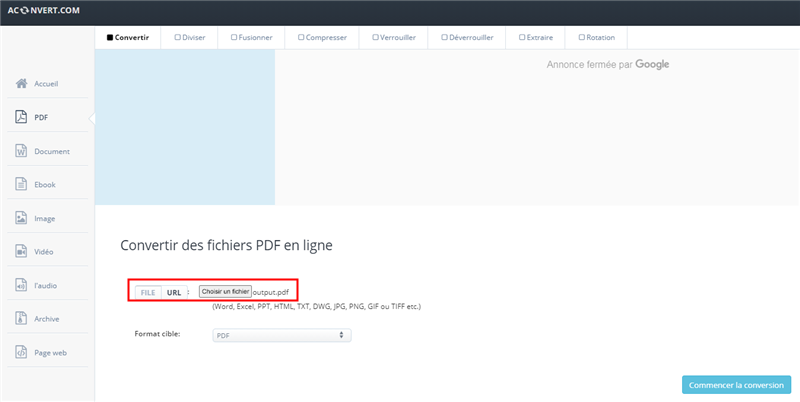Click the Format cible label
Image resolution: width=800 pixels, height=402 pixels.
[158, 334]
